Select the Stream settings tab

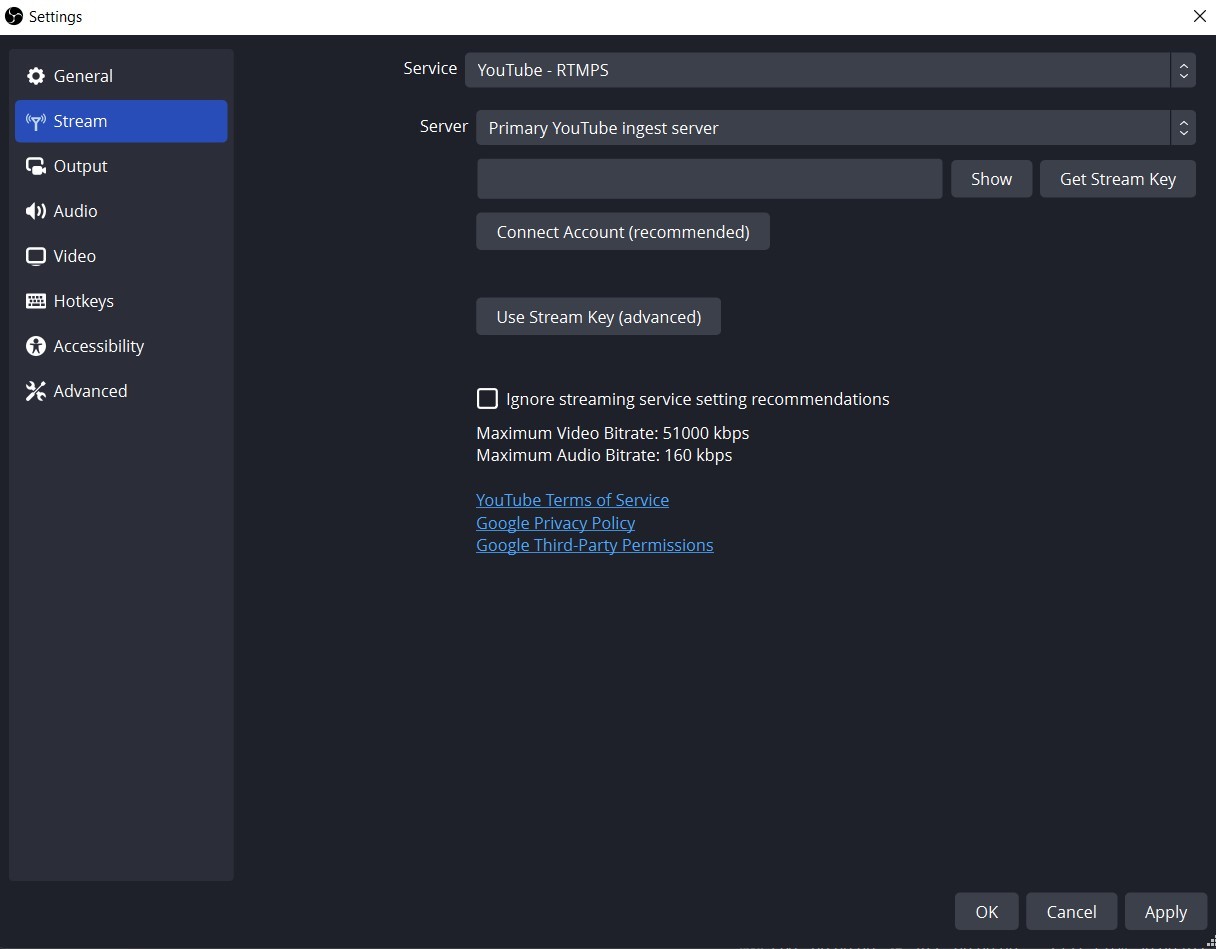tap(121, 121)
